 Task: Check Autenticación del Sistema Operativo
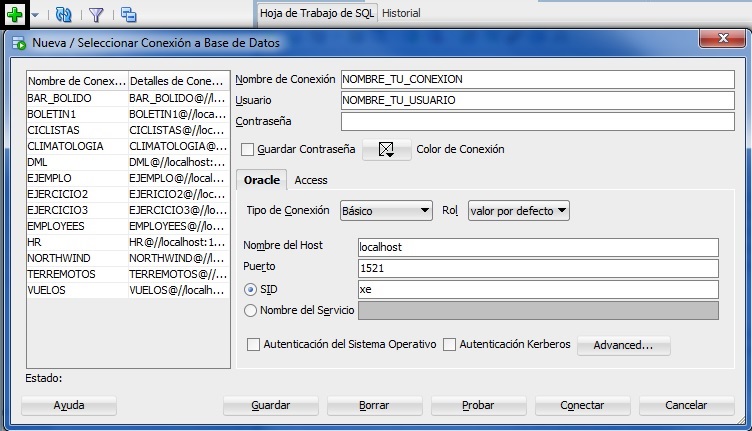[x=253, y=344]
